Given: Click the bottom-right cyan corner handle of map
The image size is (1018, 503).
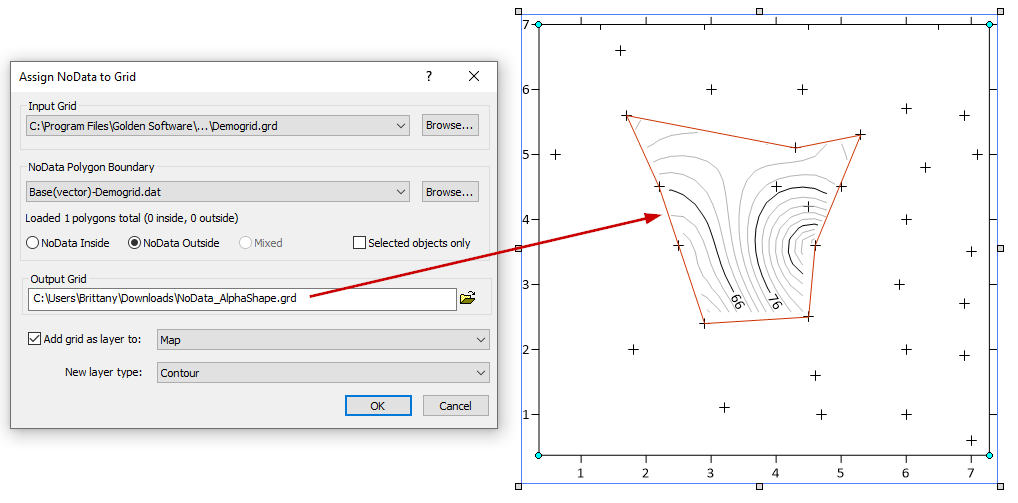Looking at the screenshot, I should point(989,456).
